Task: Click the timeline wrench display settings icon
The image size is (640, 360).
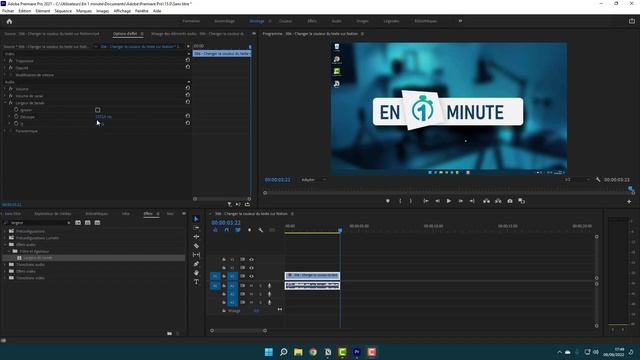Action: 260,230
